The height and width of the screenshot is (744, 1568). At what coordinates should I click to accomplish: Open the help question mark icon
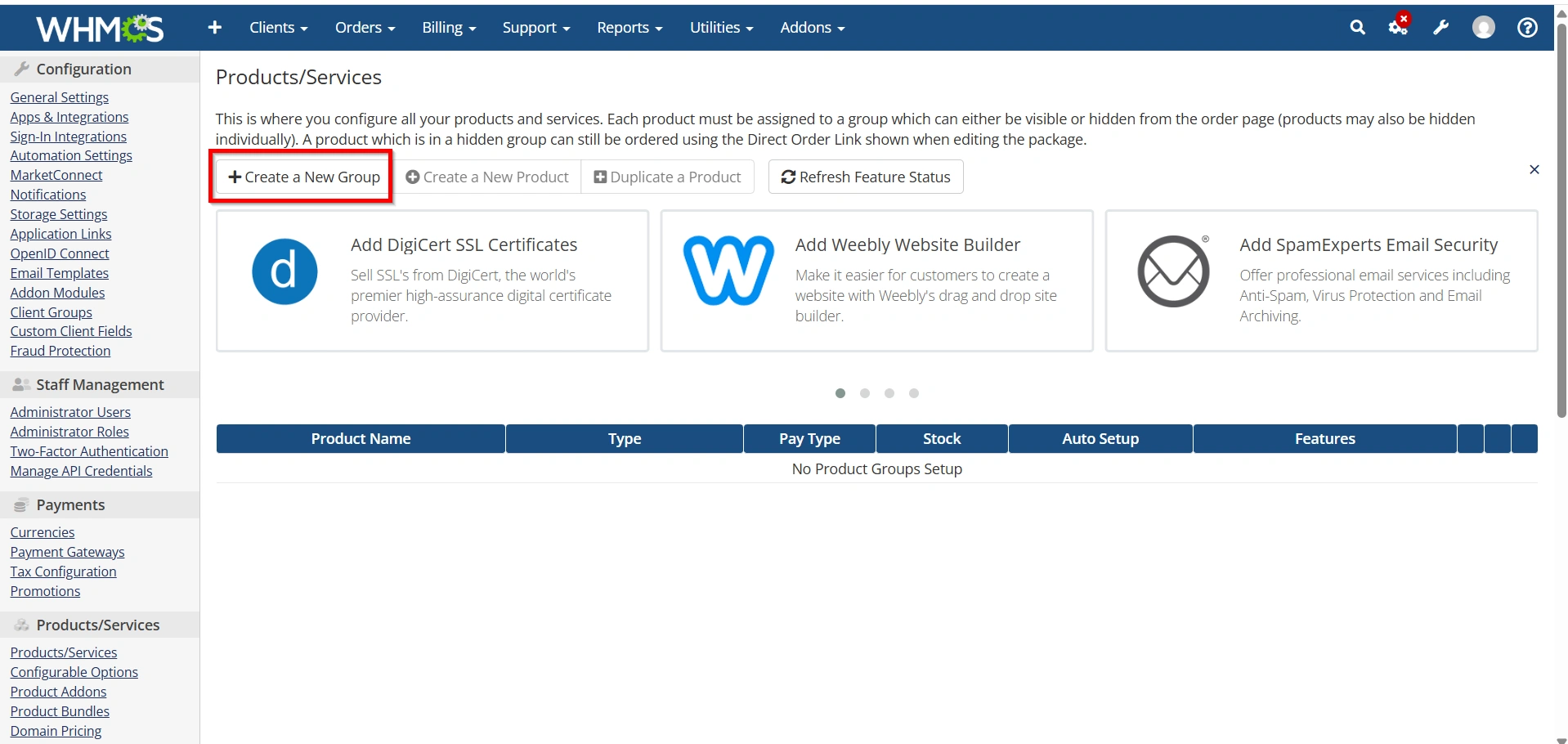point(1527,28)
